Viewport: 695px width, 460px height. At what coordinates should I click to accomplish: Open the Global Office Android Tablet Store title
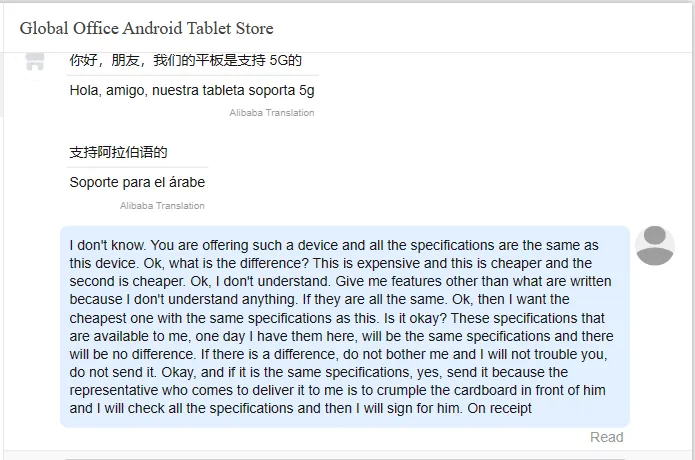[x=146, y=28]
